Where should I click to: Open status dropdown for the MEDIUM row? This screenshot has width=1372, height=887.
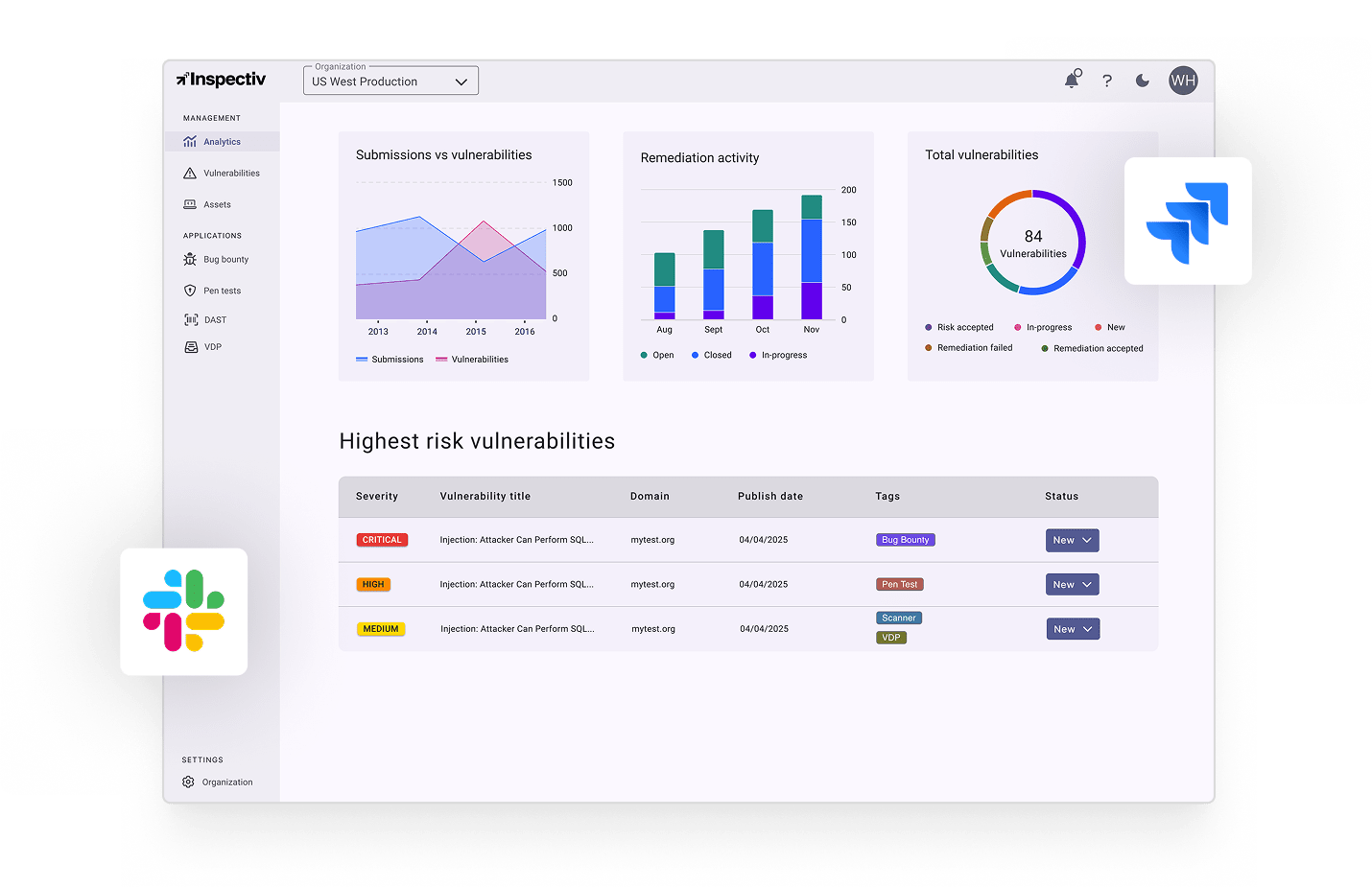(x=1072, y=629)
